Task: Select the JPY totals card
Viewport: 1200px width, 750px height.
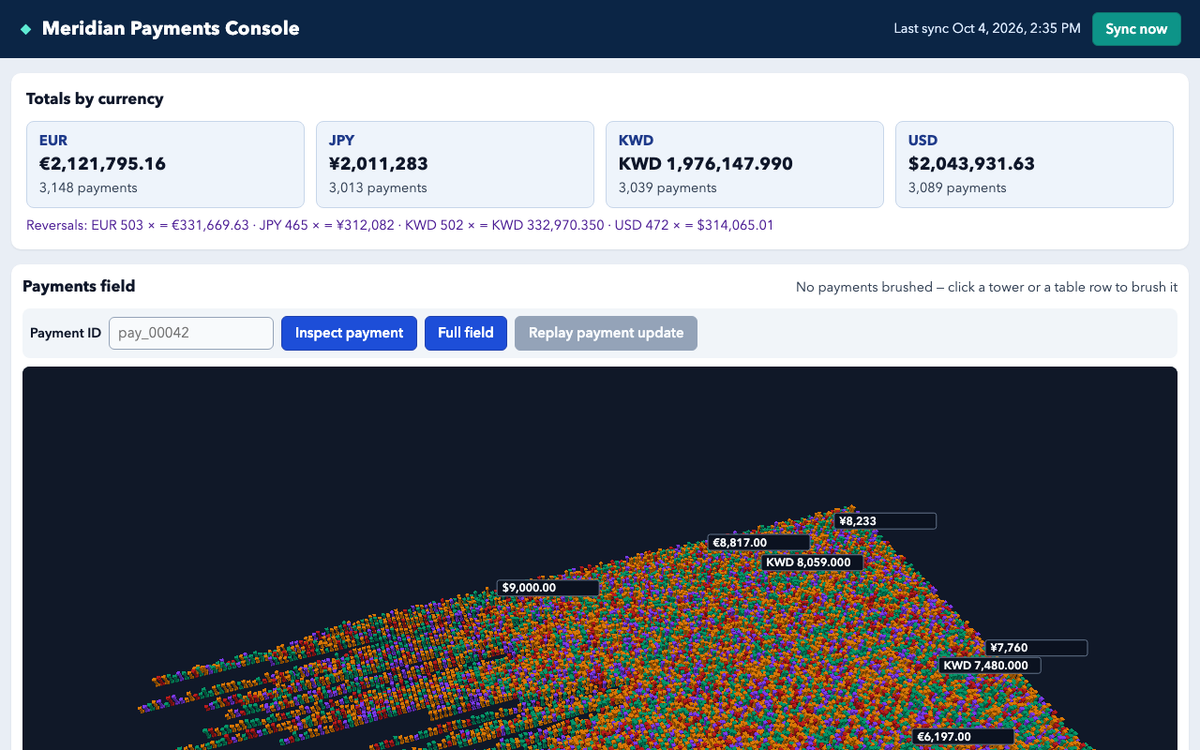Action: coord(455,165)
